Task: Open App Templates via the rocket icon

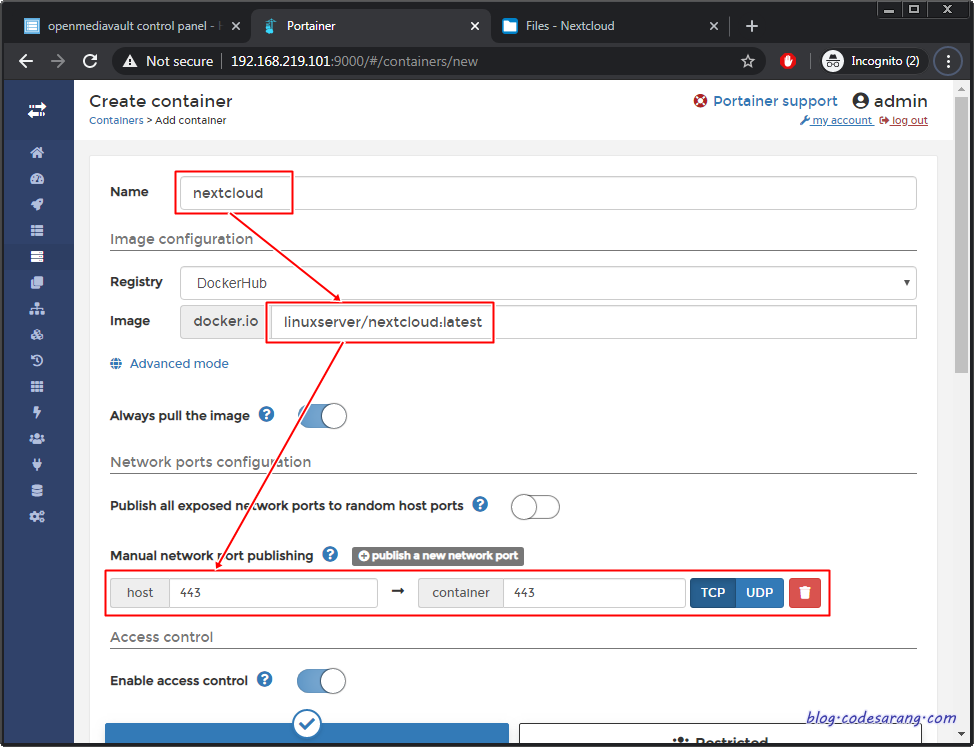Action: [x=37, y=204]
